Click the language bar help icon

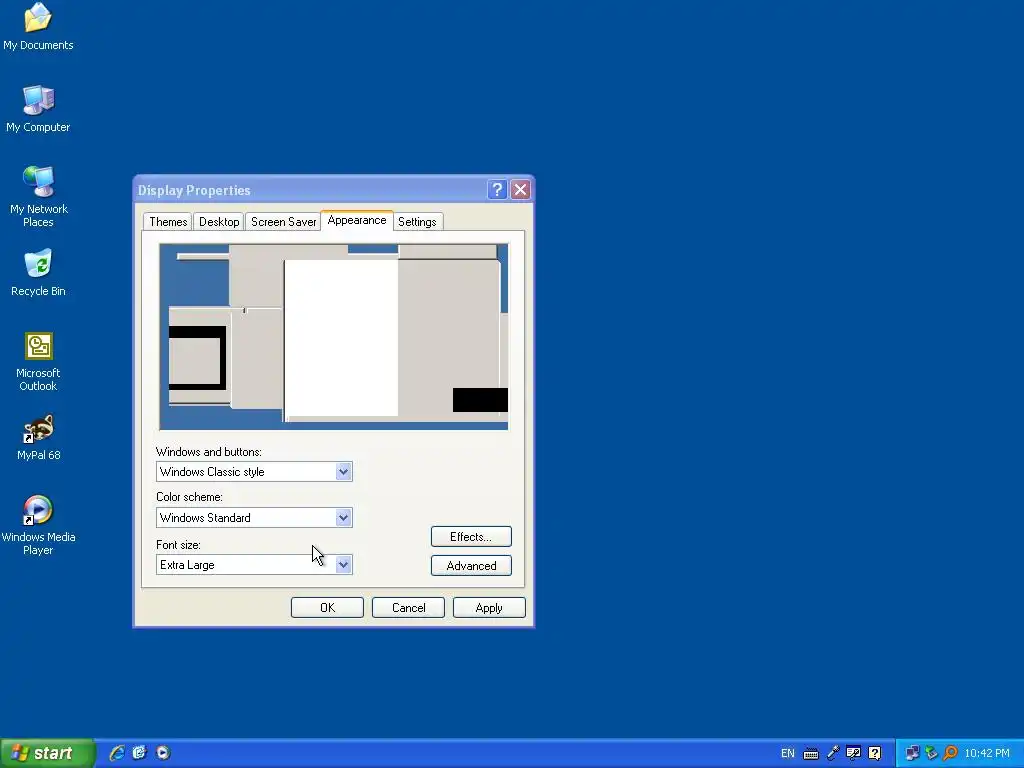[874, 753]
